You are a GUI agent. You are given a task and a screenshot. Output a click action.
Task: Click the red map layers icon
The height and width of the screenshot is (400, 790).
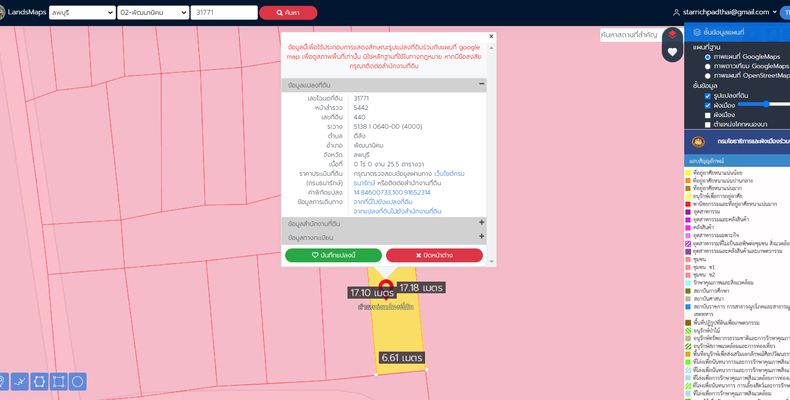(x=672, y=35)
